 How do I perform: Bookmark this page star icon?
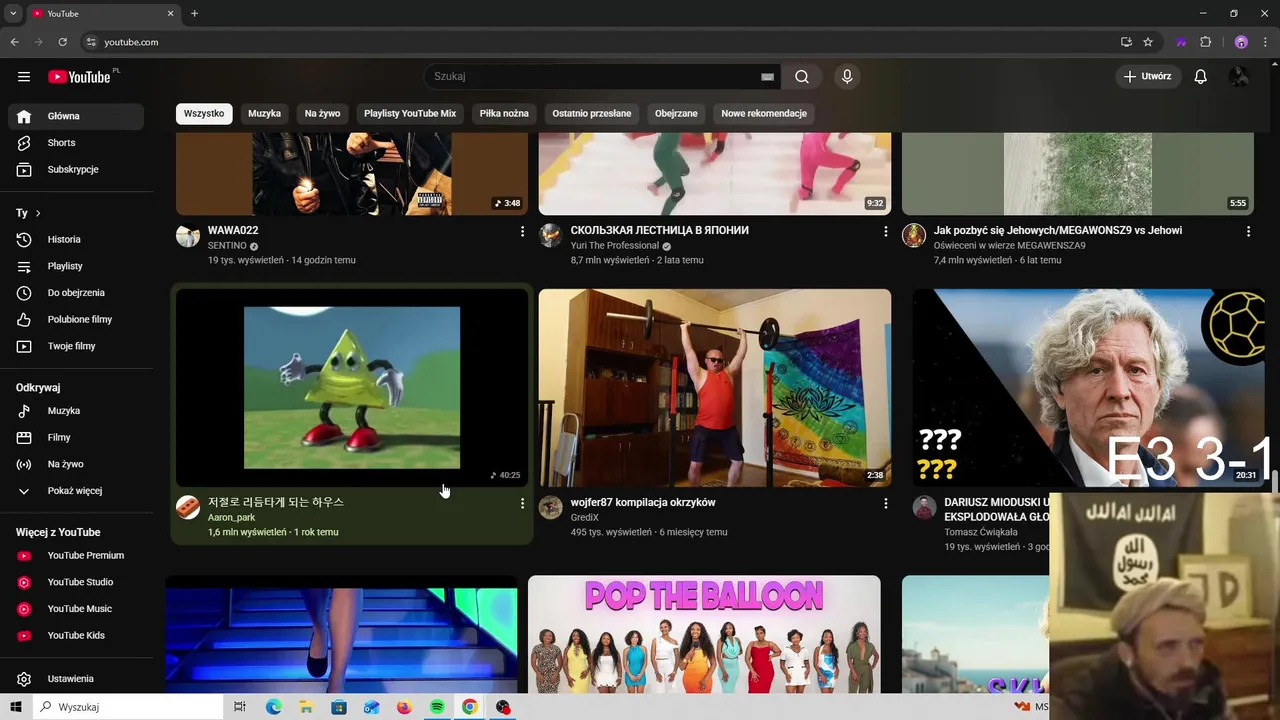[x=1148, y=42]
